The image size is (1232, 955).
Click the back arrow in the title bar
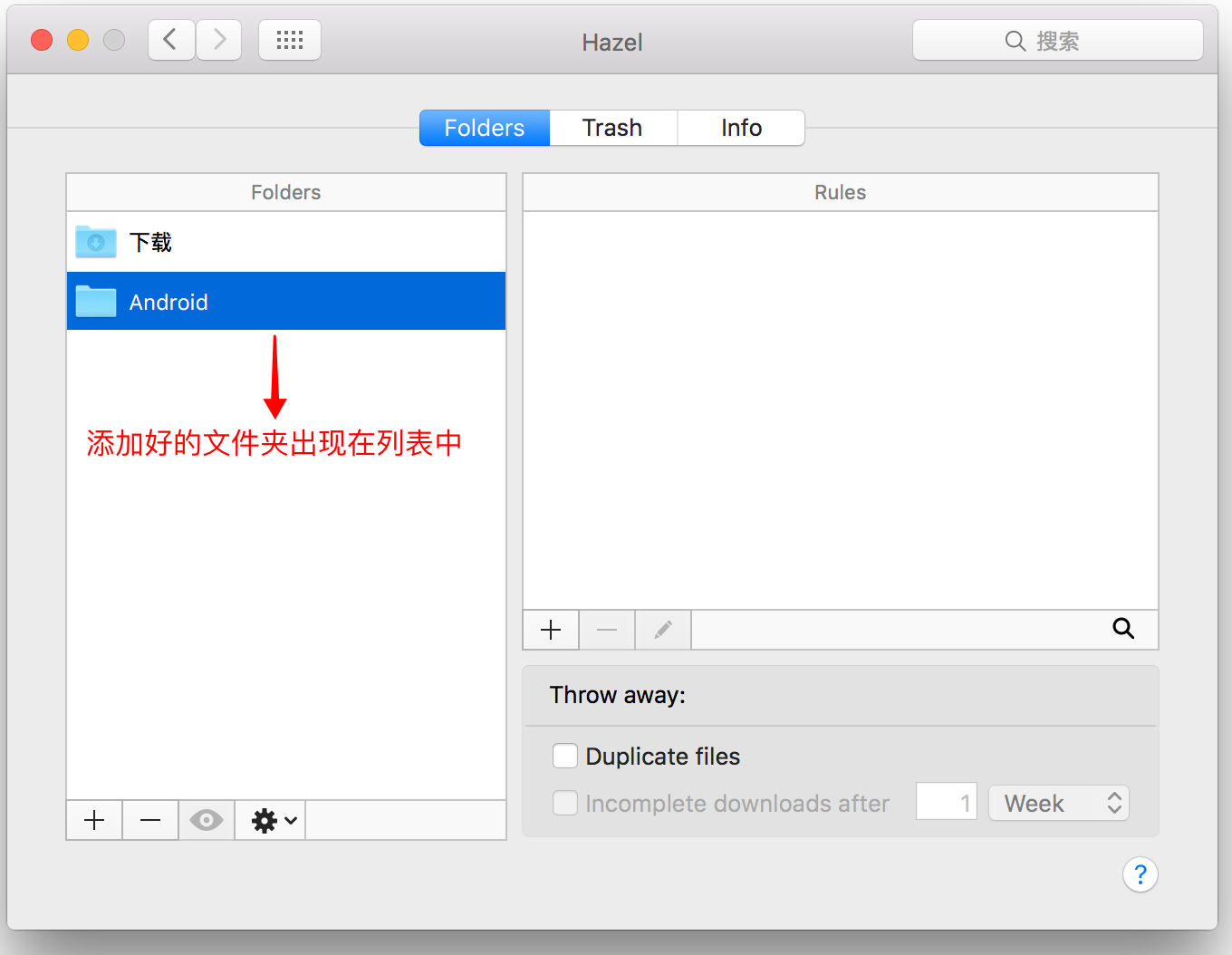point(170,41)
